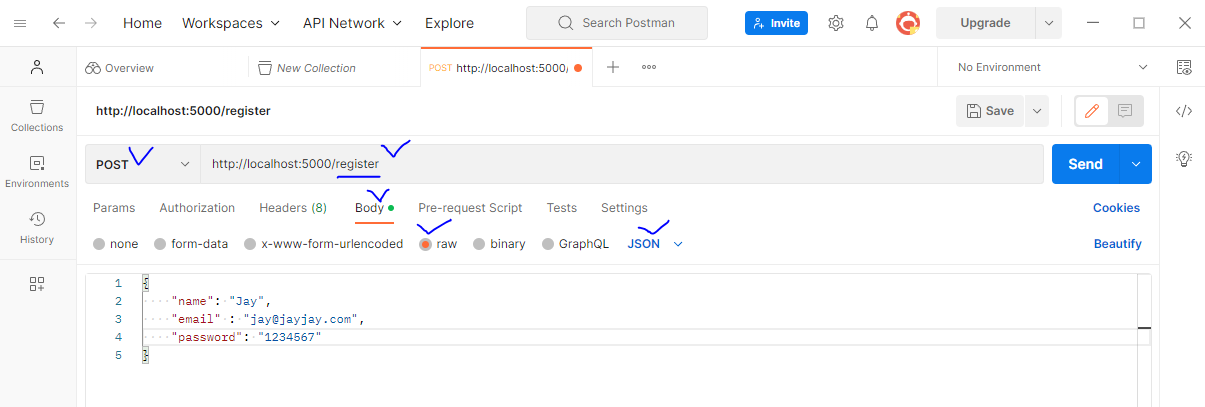Open the Authorization tab
The image size is (1205, 407).
(197, 208)
